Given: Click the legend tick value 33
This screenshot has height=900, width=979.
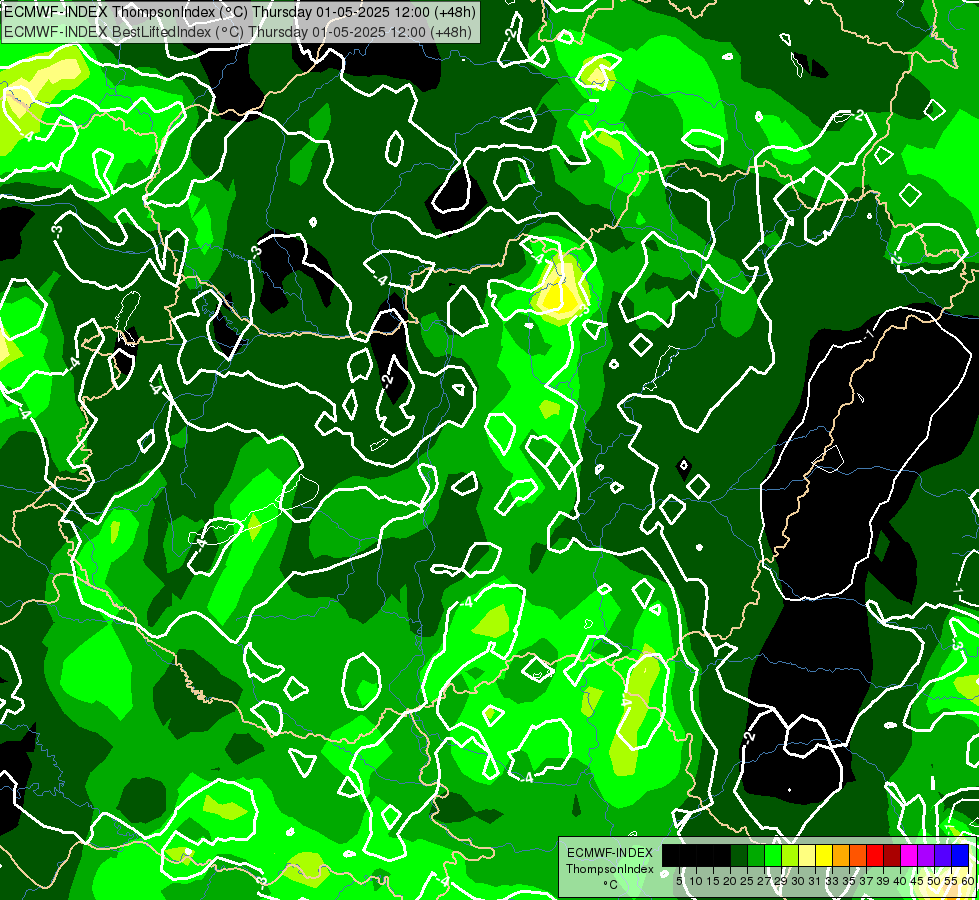Looking at the screenshot, I should click(x=832, y=881).
